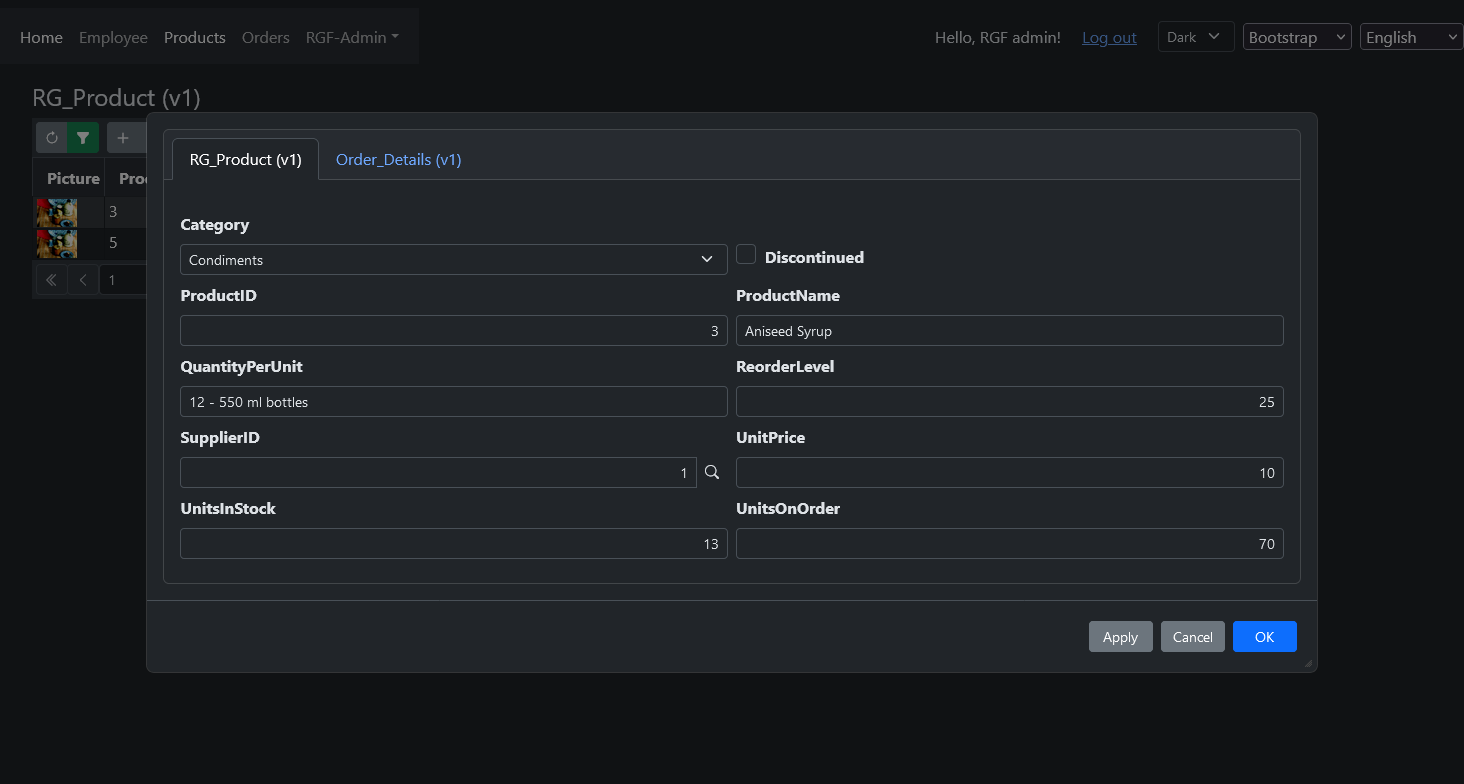Open the Category dropdown showing Condiments
1464x784 pixels.
point(453,260)
